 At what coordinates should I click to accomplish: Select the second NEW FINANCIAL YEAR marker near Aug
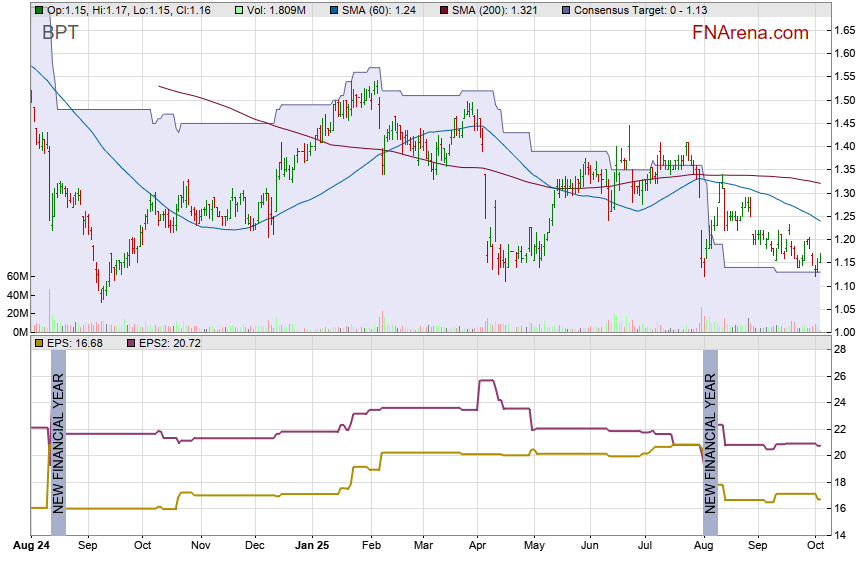coord(710,440)
